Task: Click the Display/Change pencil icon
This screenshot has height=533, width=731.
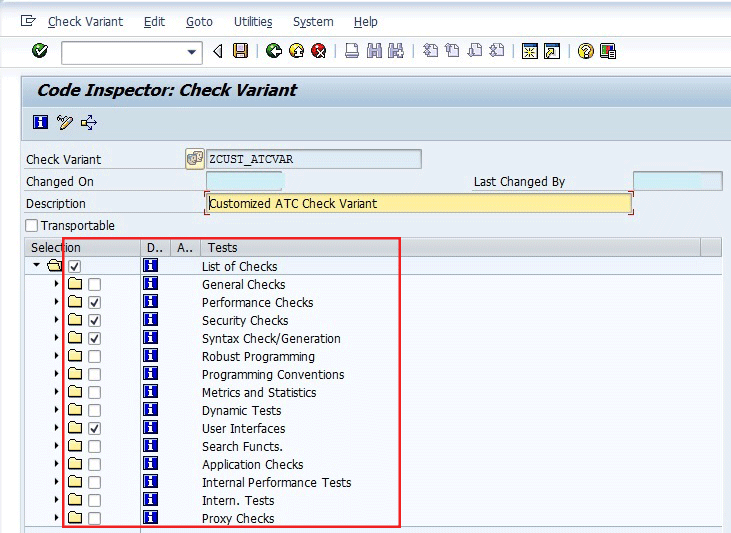Action: (64, 122)
